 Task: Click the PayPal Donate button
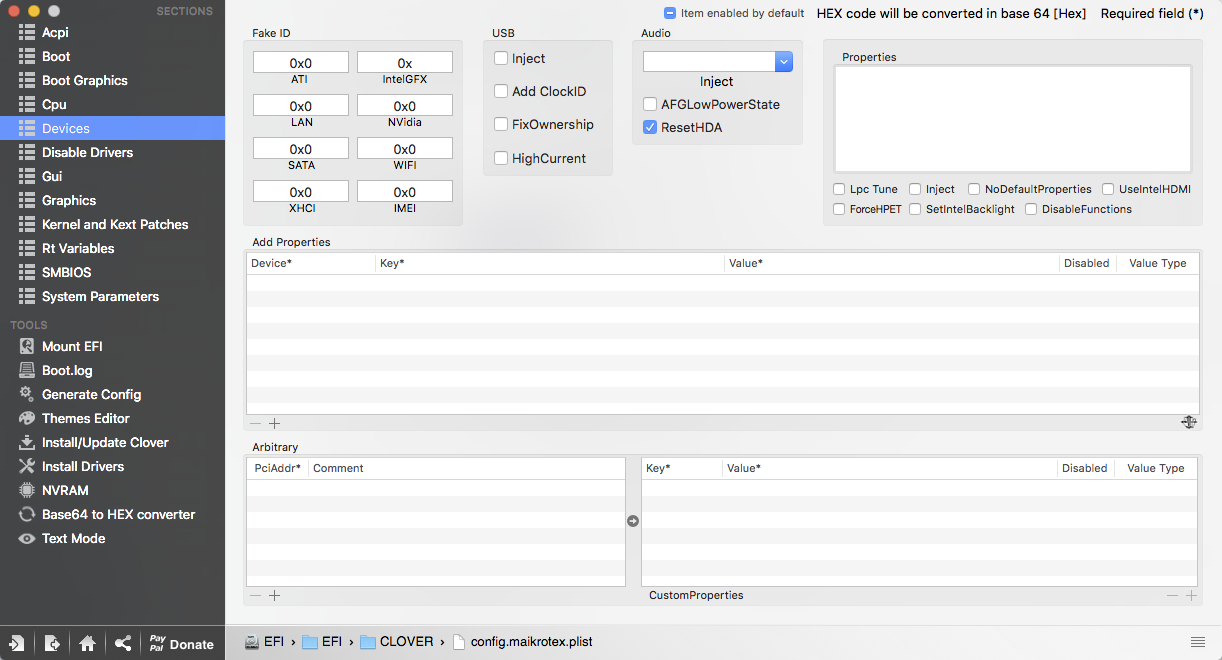(x=181, y=644)
